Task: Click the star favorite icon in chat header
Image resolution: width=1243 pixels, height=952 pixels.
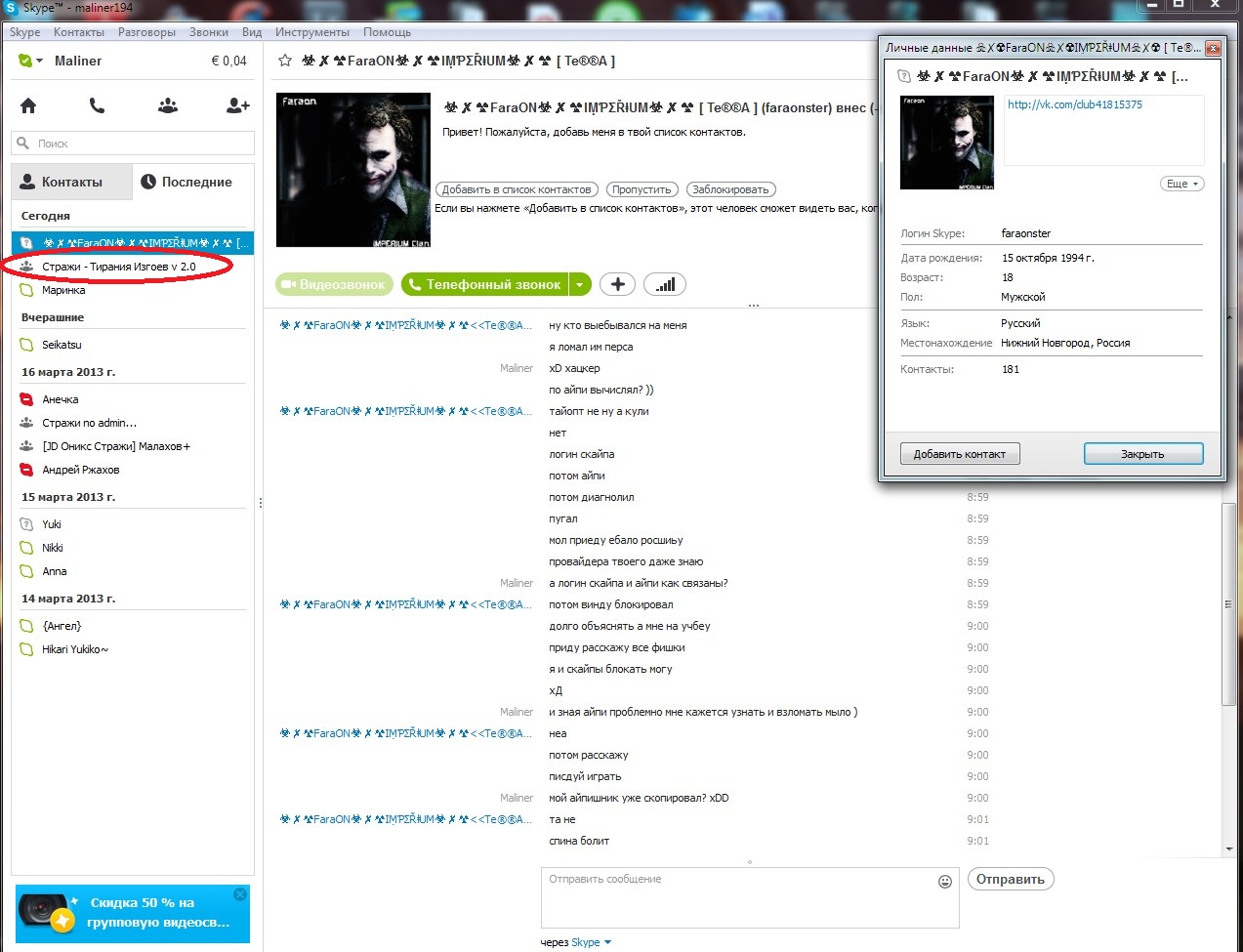Action: point(285,61)
